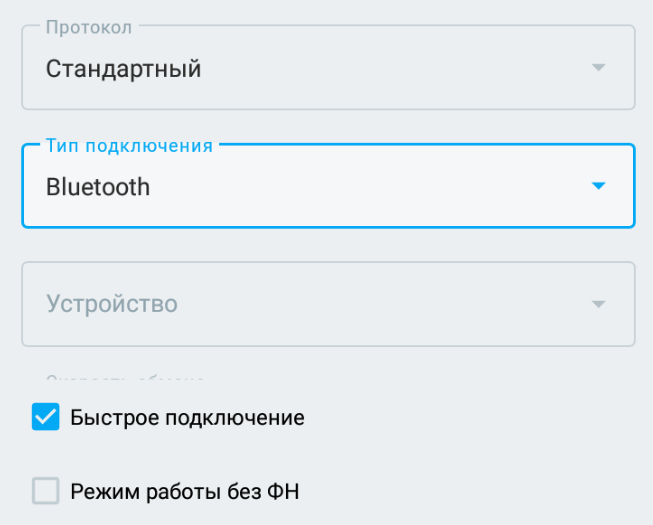653x525 pixels.
Task: Select the Стандартный protocol value
Action: pyautogui.click(x=124, y=69)
